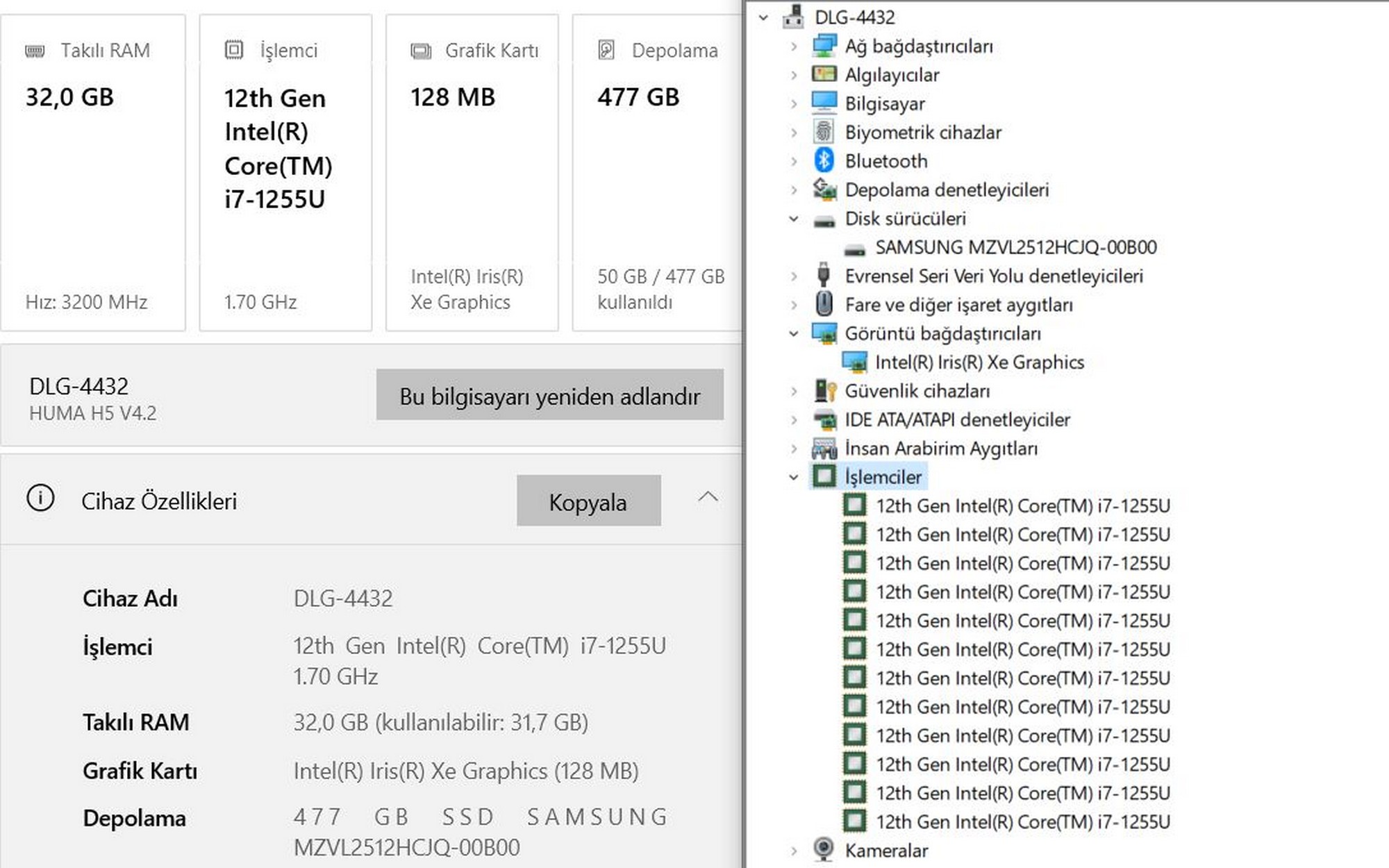Click the Cihaz Özellikleri info icon
The height and width of the screenshot is (868, 1389).
(40, 499)
